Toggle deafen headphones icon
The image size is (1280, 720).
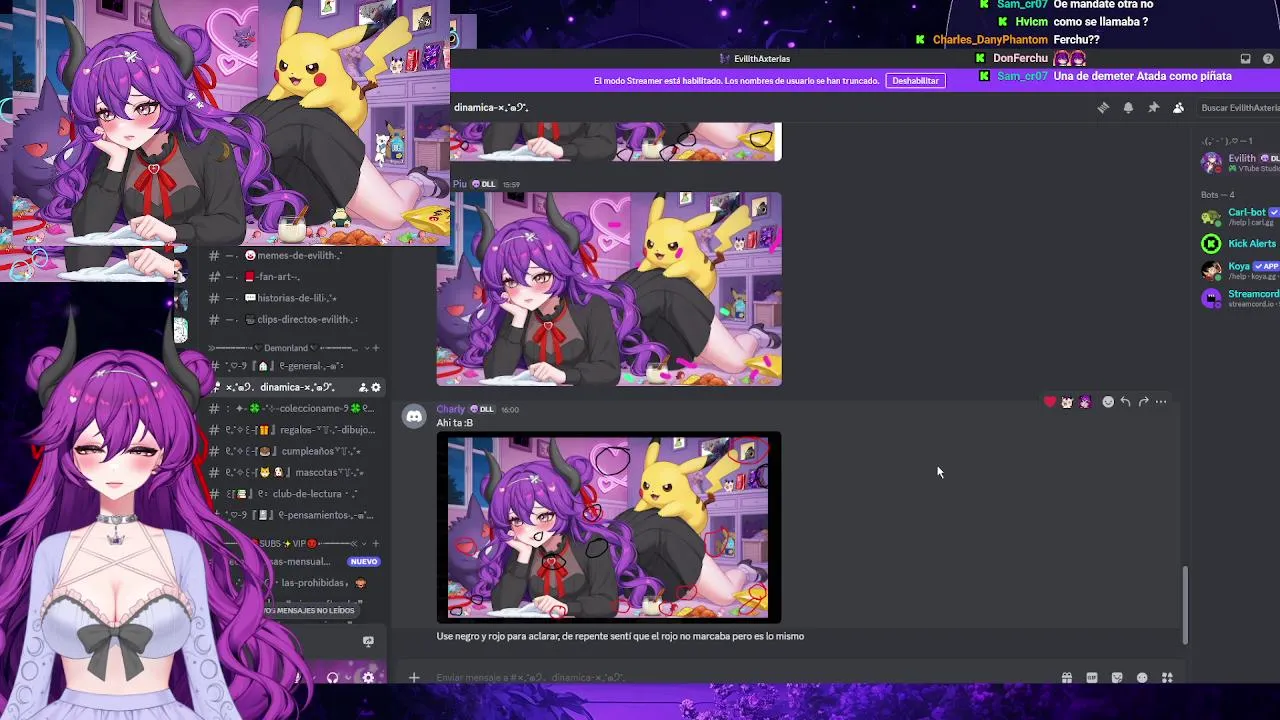[x=333, y=678]
